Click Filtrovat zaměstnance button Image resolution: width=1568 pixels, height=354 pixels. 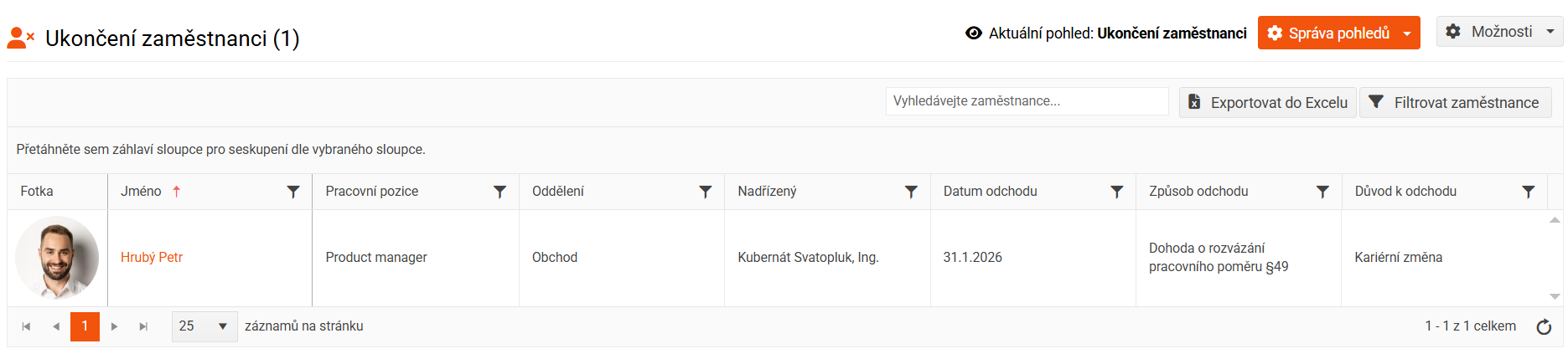pyautogui.click(x=1455, y=103)
